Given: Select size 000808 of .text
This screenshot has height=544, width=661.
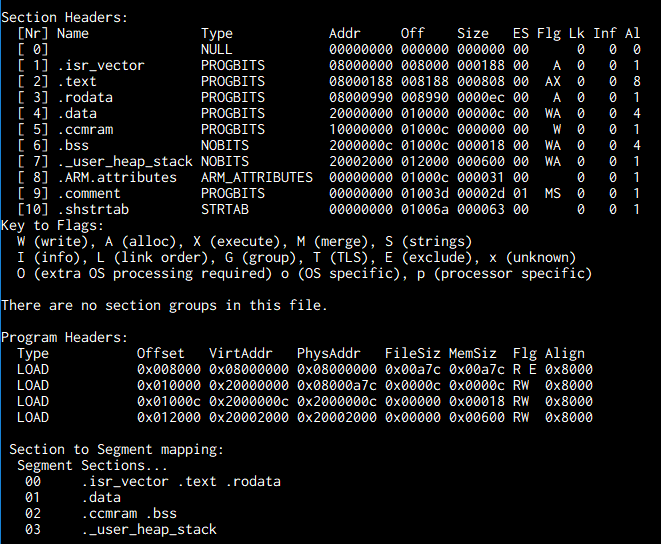Looking at the screenshot, I should (481, 81).
